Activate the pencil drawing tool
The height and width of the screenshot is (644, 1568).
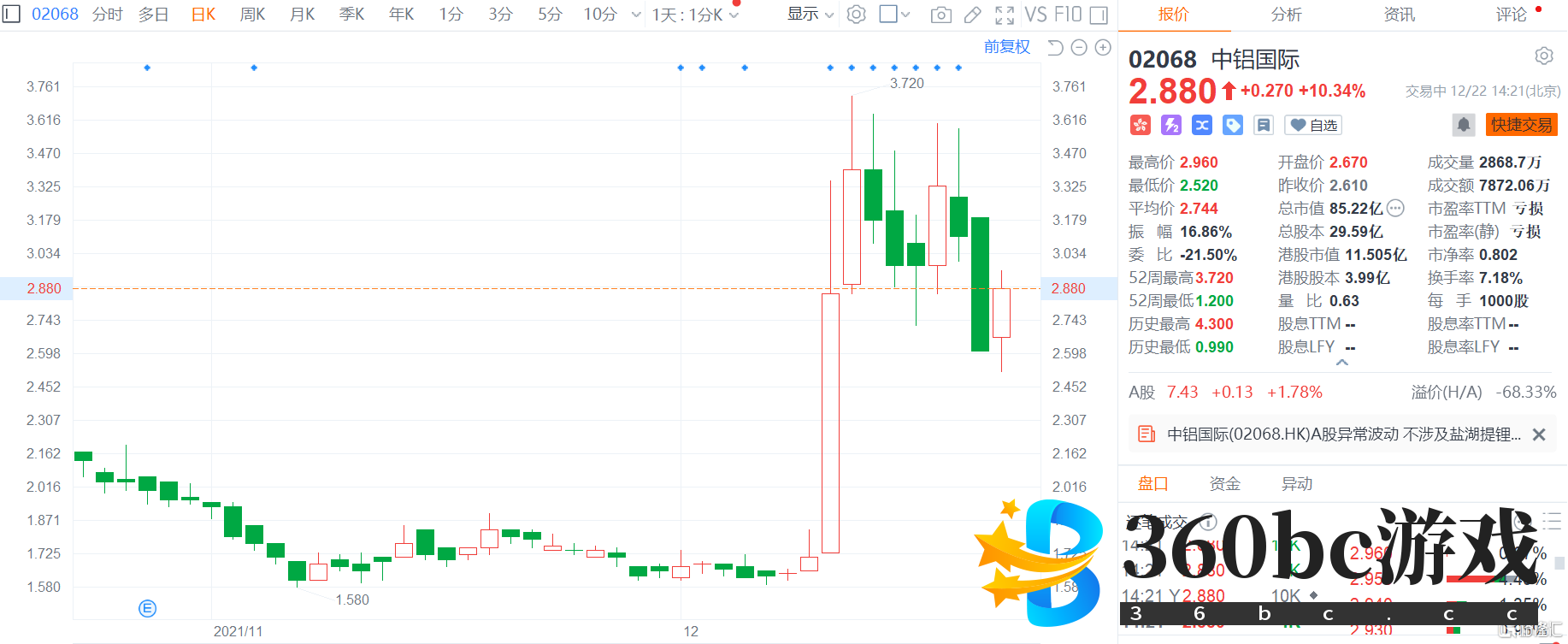973,15
